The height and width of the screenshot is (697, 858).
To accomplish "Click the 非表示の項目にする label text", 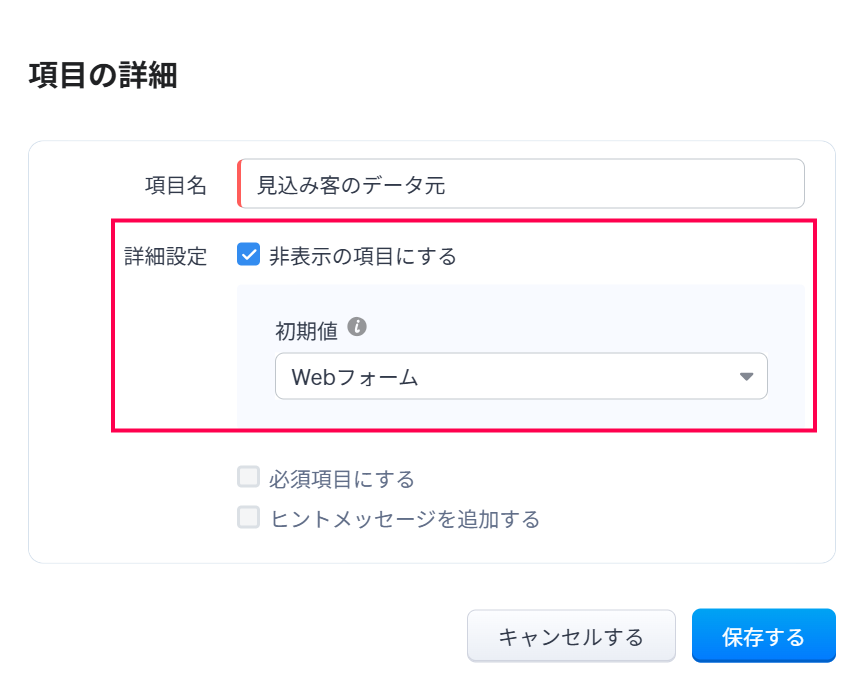I will point(362,257).
